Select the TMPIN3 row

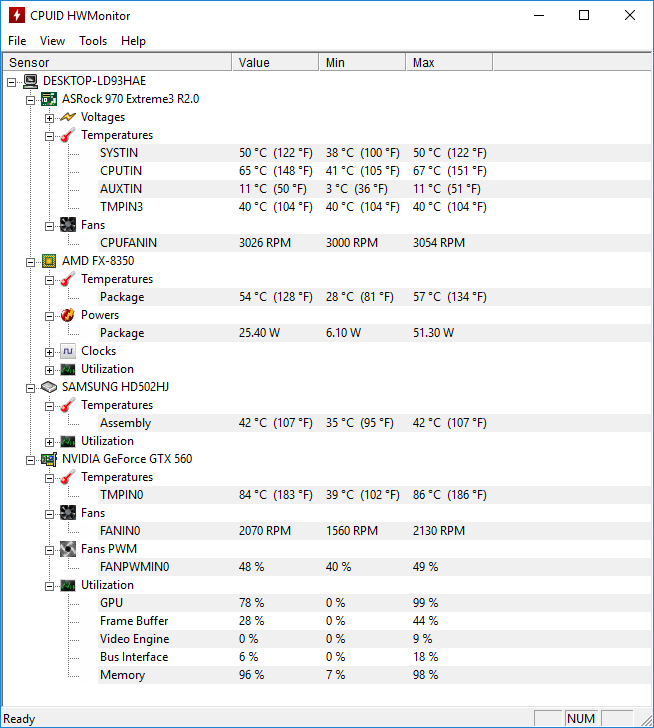click(x=374, y=207)
